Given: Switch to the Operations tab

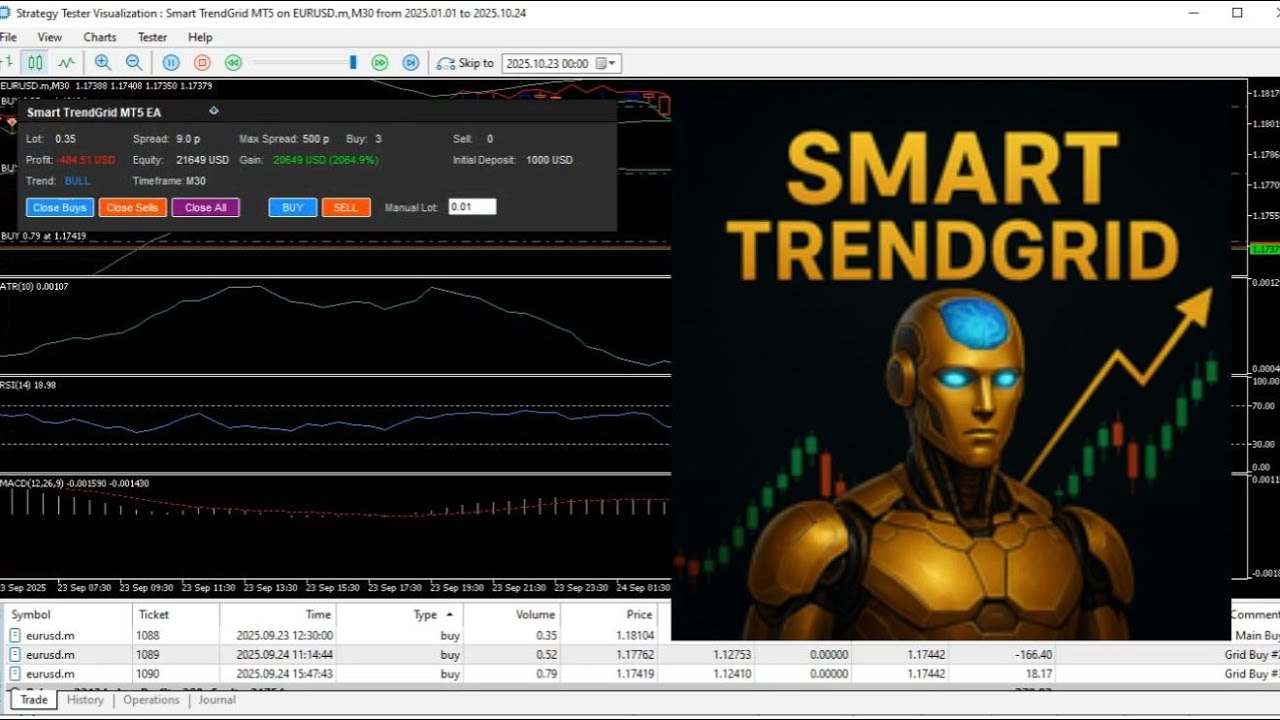Looking at the screenshot, I should coord(151,700).
